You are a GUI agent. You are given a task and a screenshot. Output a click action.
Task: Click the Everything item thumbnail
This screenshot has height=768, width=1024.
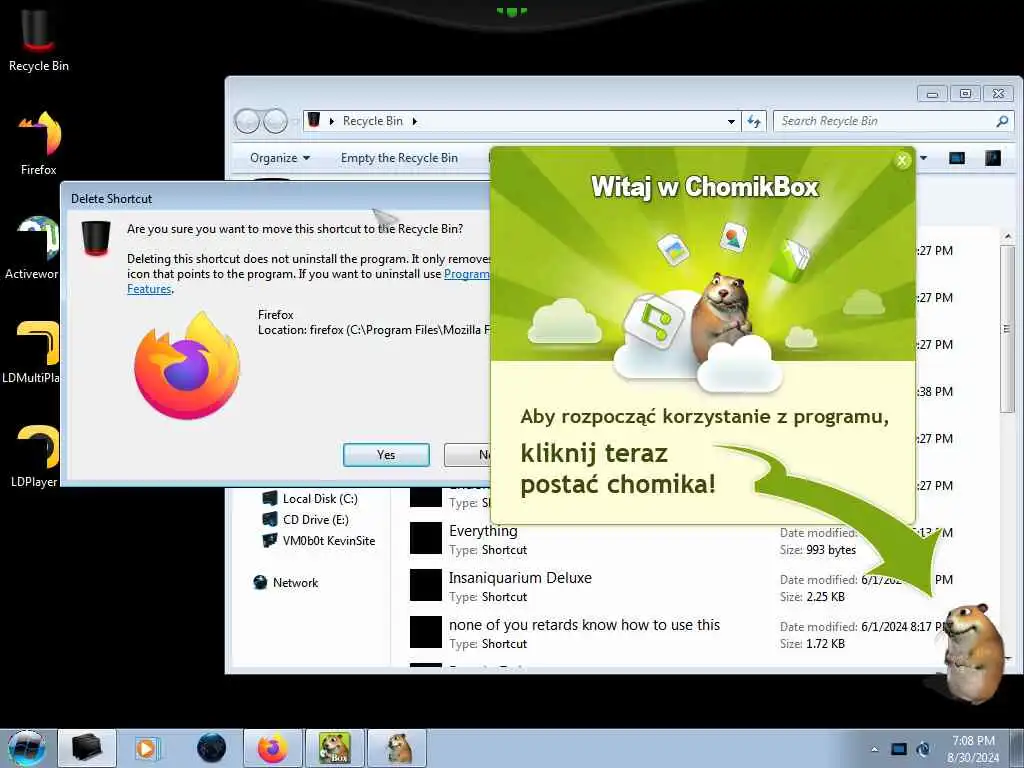426,538
